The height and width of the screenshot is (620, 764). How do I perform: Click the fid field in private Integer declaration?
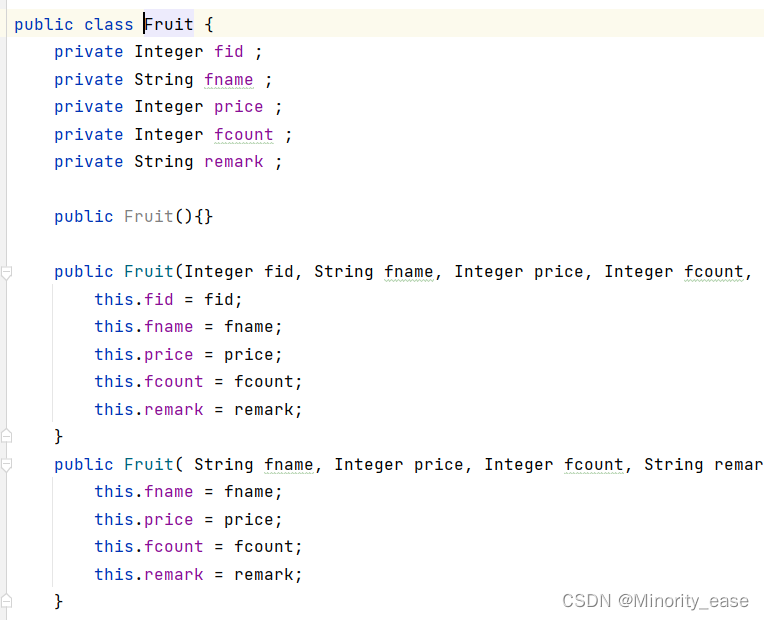pos(229,51)
